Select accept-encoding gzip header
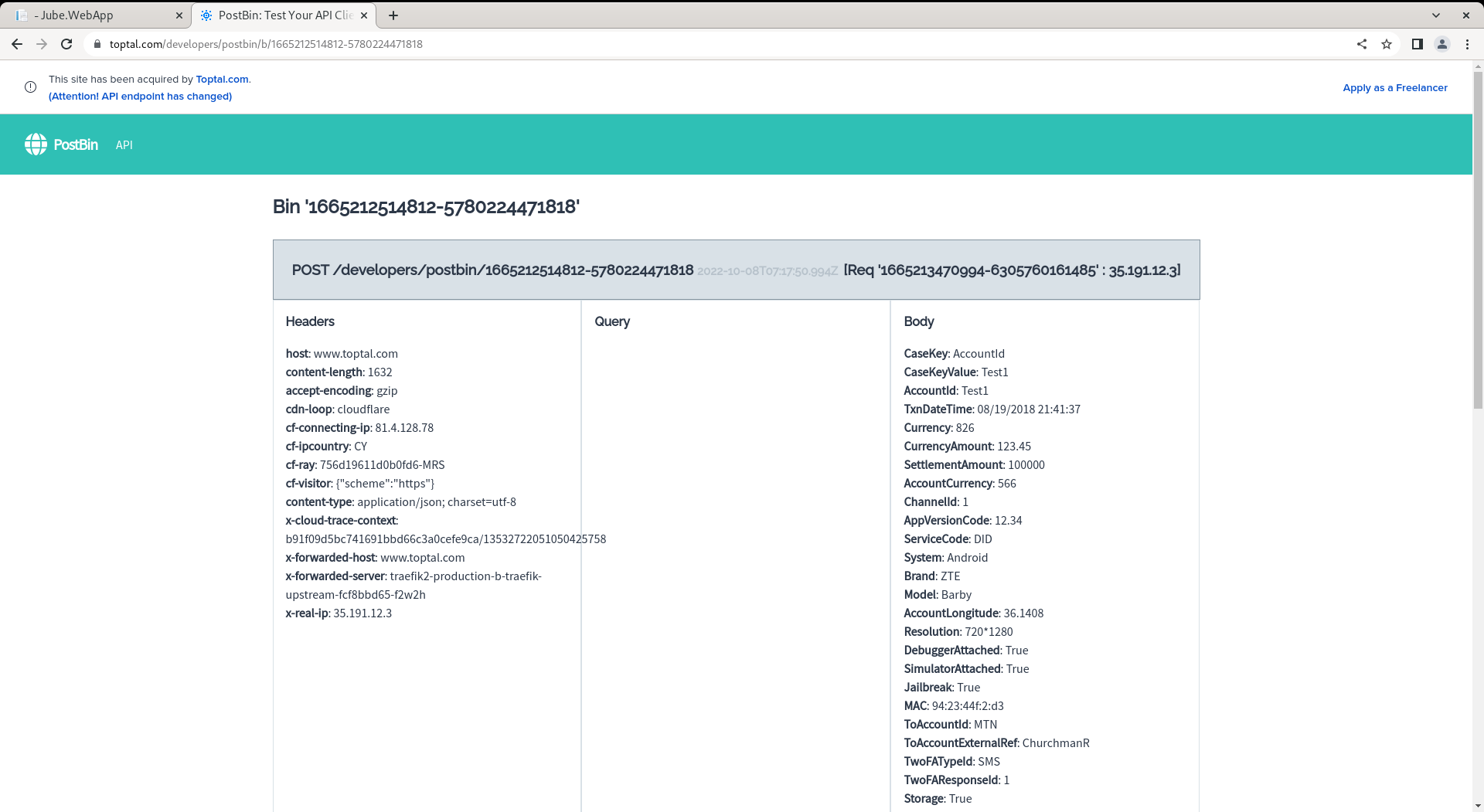The height and width of the screenshot is (812, 1484). [342, 390]
